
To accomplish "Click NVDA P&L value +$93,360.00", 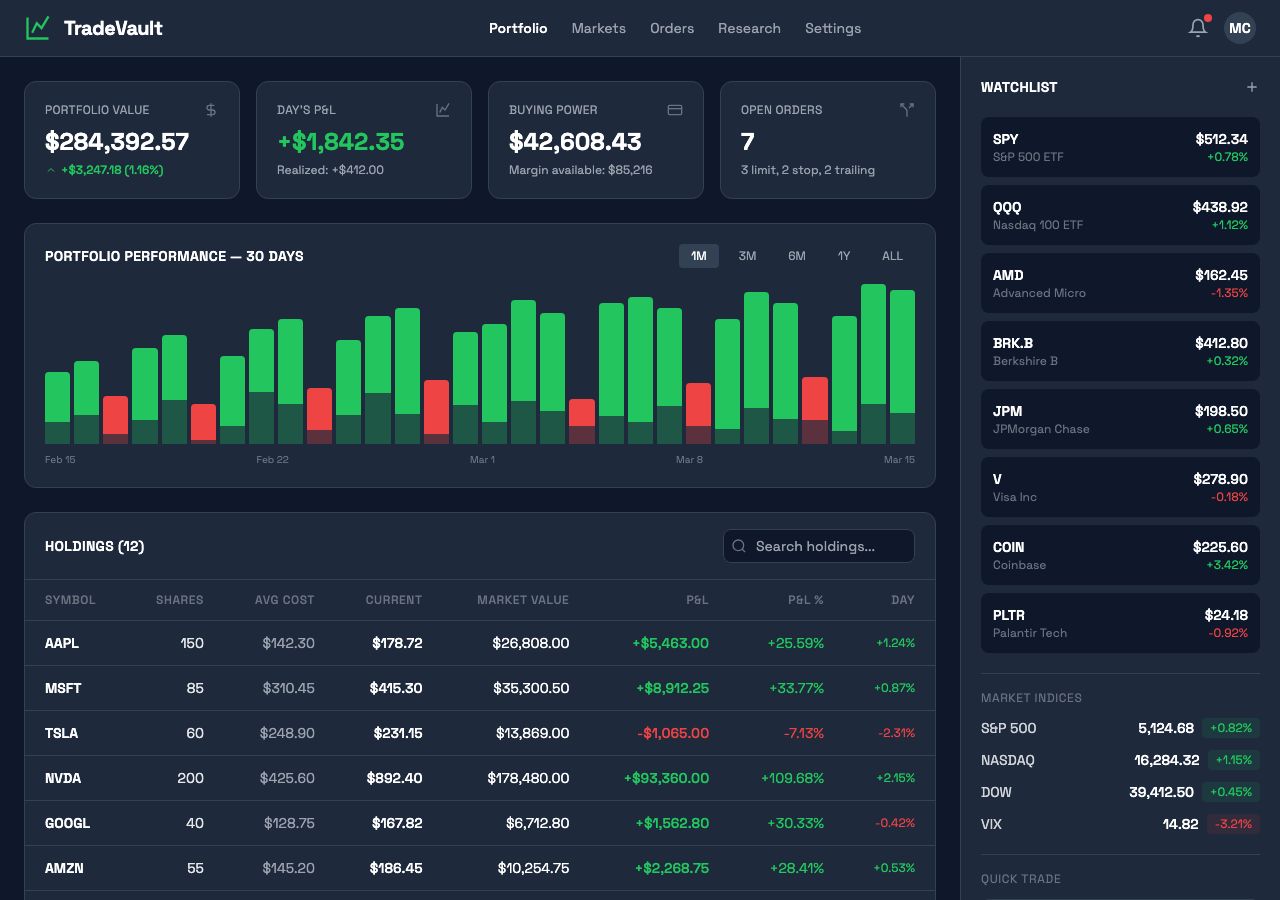I will click(x=666, y=778).
